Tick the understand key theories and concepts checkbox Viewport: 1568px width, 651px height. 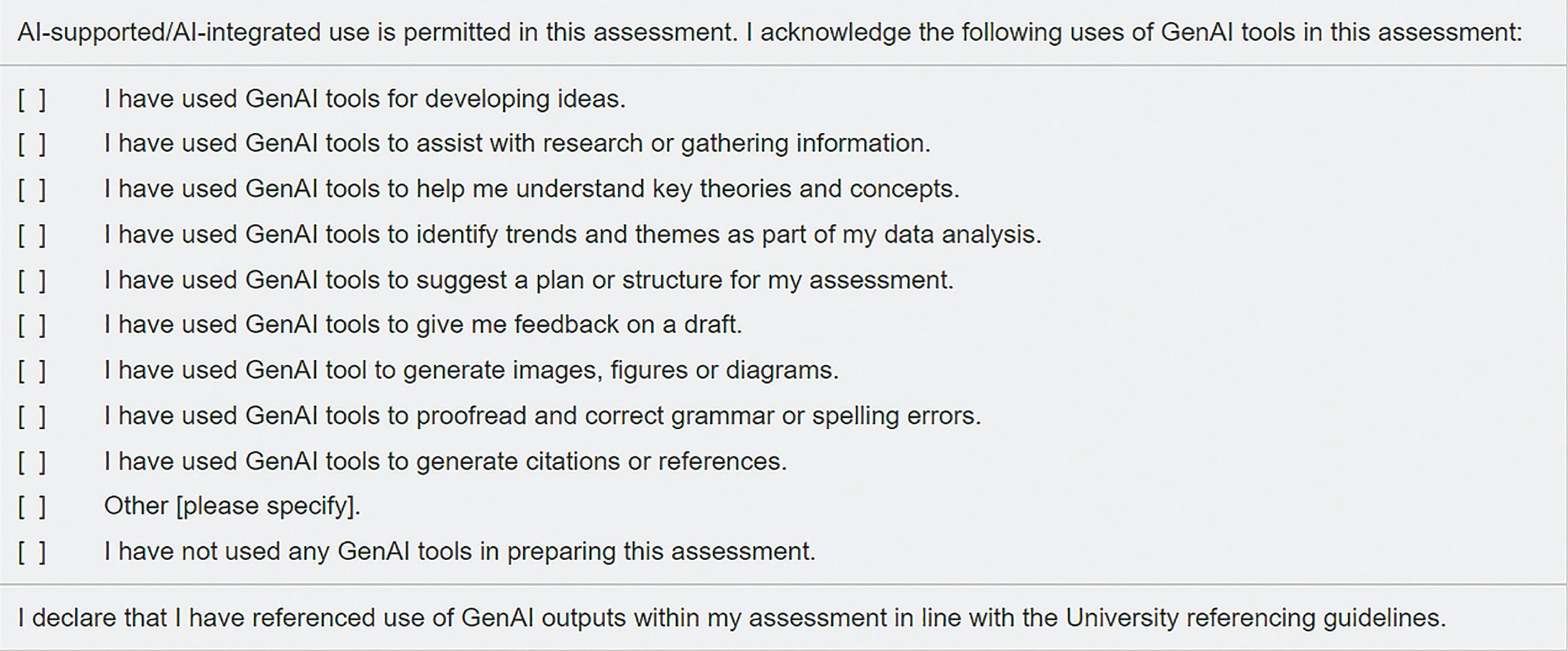pyautogui.click(x=31, y=190)
